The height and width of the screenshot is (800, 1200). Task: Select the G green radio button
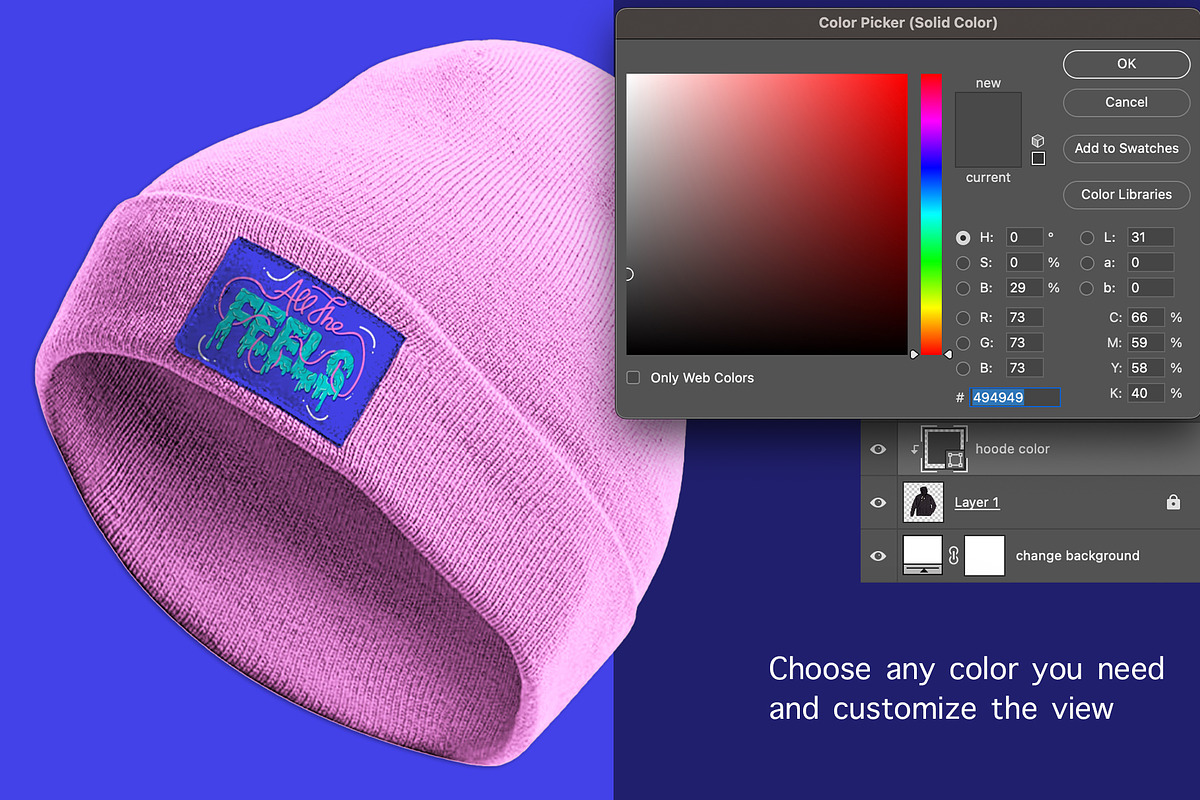tap(963, 343)
